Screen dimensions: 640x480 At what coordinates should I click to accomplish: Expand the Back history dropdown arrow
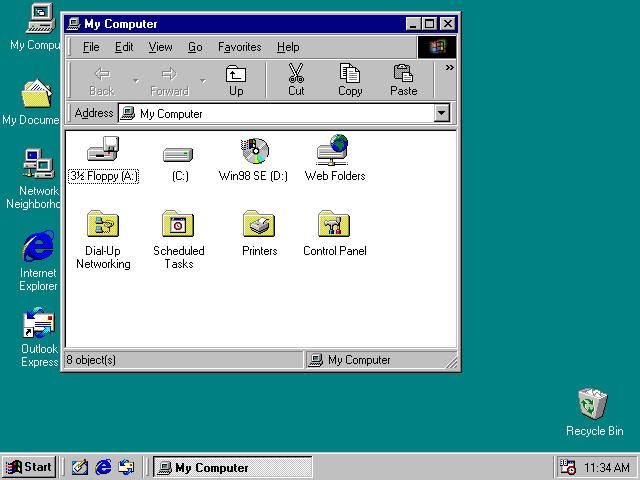(136, 81)
